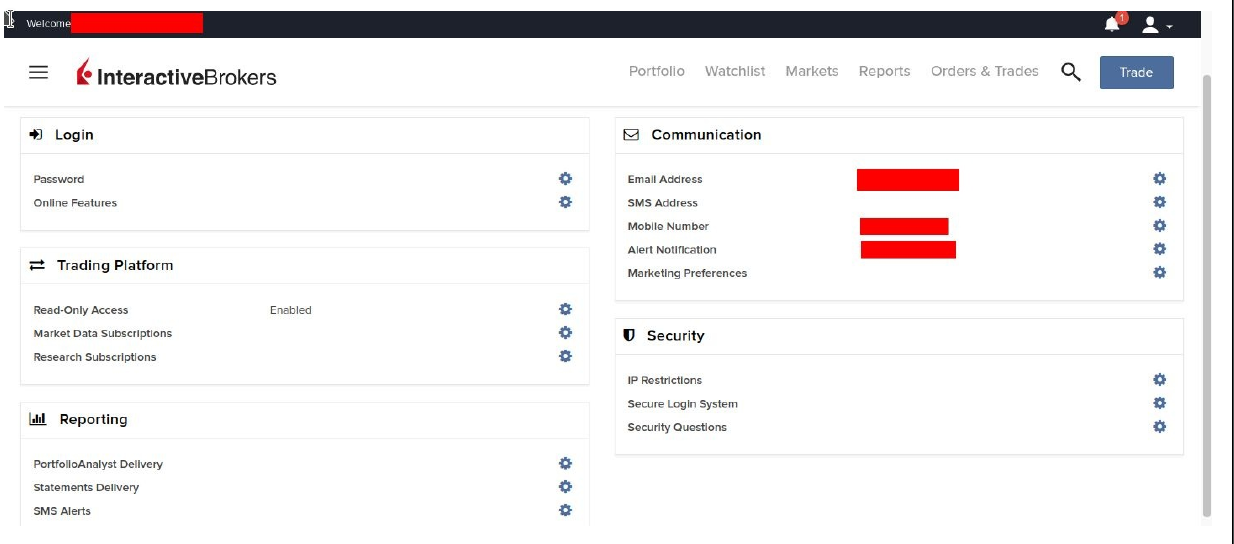Configure Password via its gear icon
The height and width of the screenshot is (544, 1234).
point(565,178)
